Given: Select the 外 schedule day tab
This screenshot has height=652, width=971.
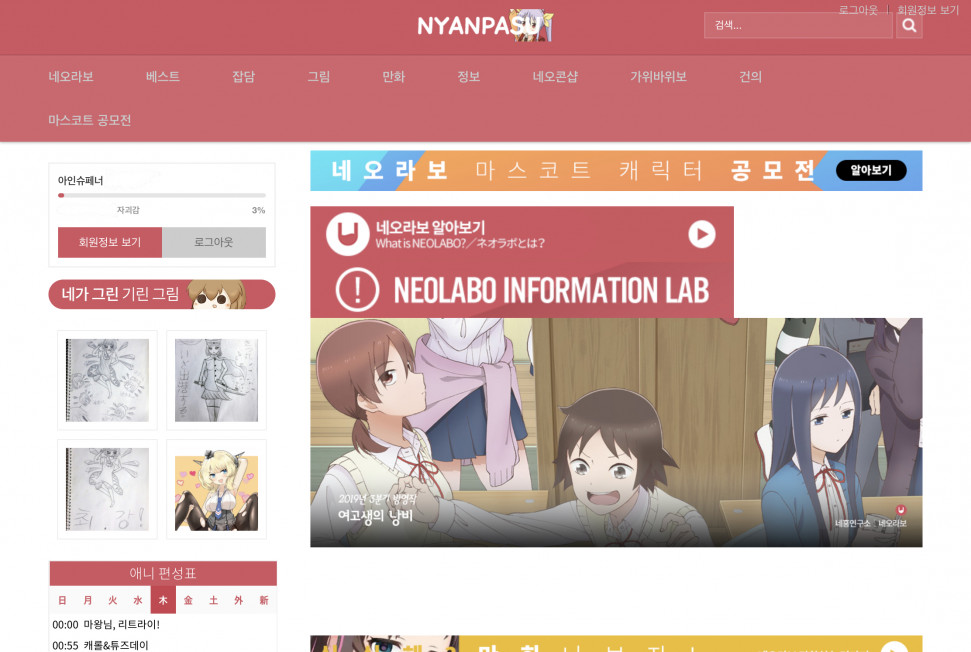Looking at the screenshot, I should 238,600.
